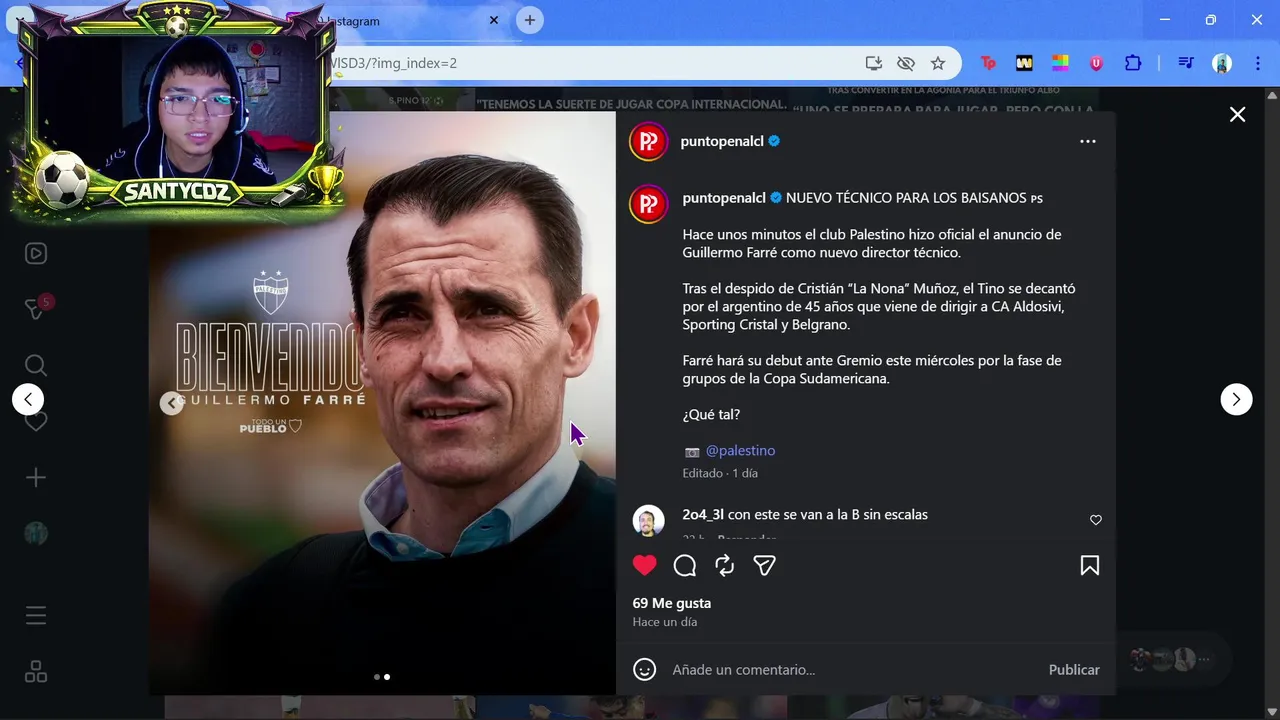The height and width of the screenshot is (720, 1280).
Task: Open the @palestino mention link
Action: pyautogui.click(x=740, y=451)
